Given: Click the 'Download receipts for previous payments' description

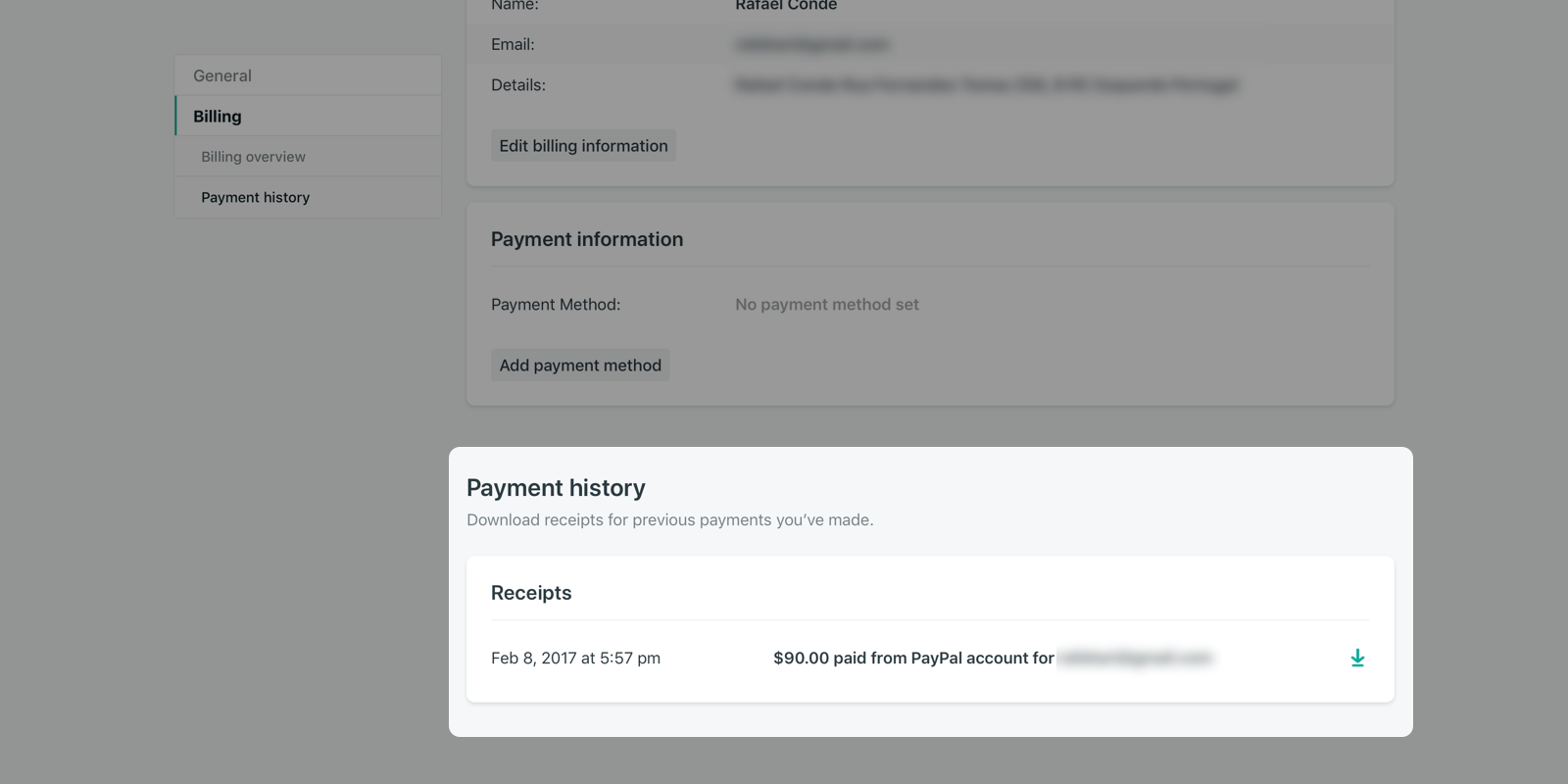Looking at the screenshot, I should coord(669,520).
